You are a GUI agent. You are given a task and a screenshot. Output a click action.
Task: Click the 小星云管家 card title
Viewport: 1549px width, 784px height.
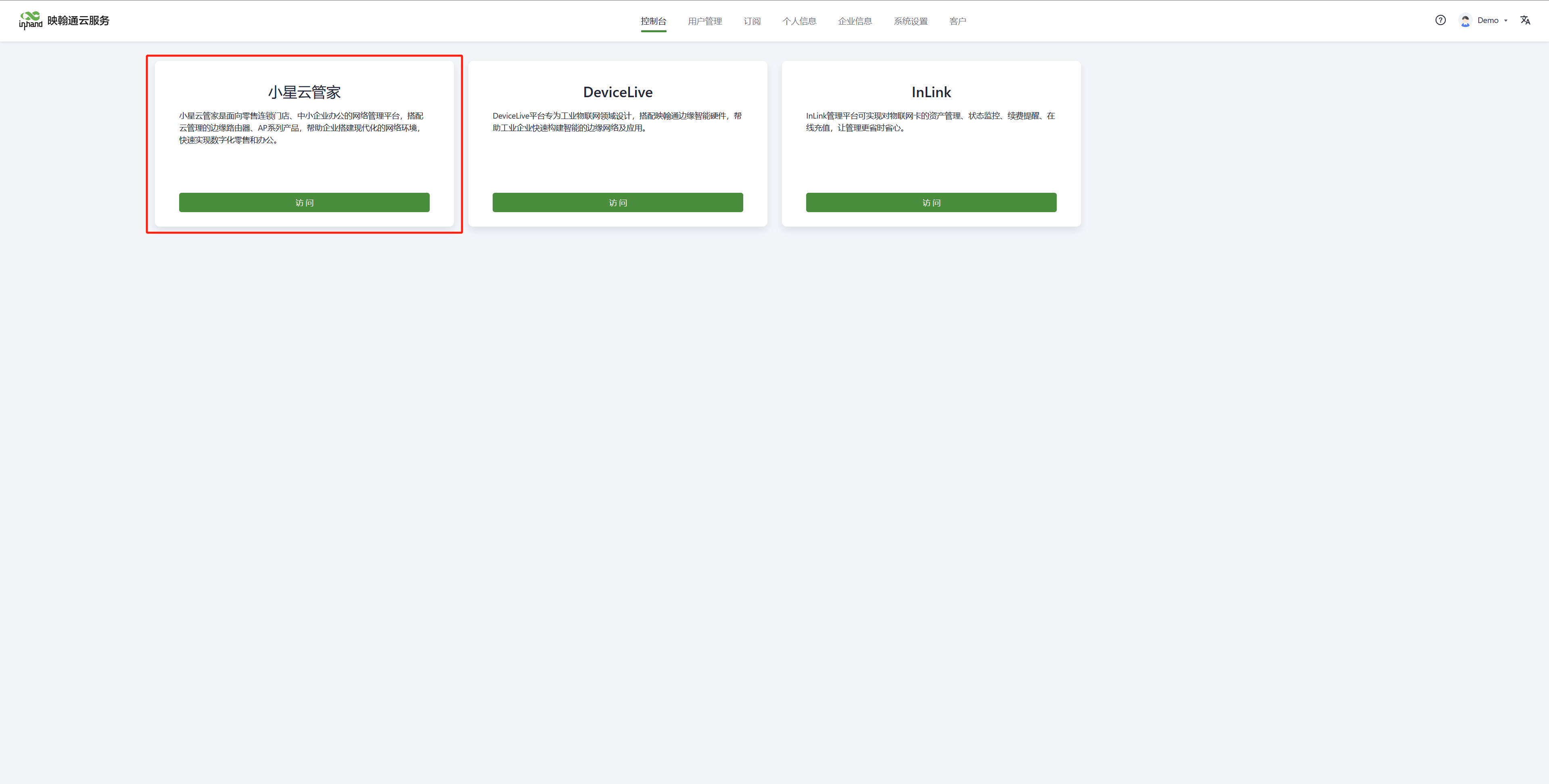304,92
